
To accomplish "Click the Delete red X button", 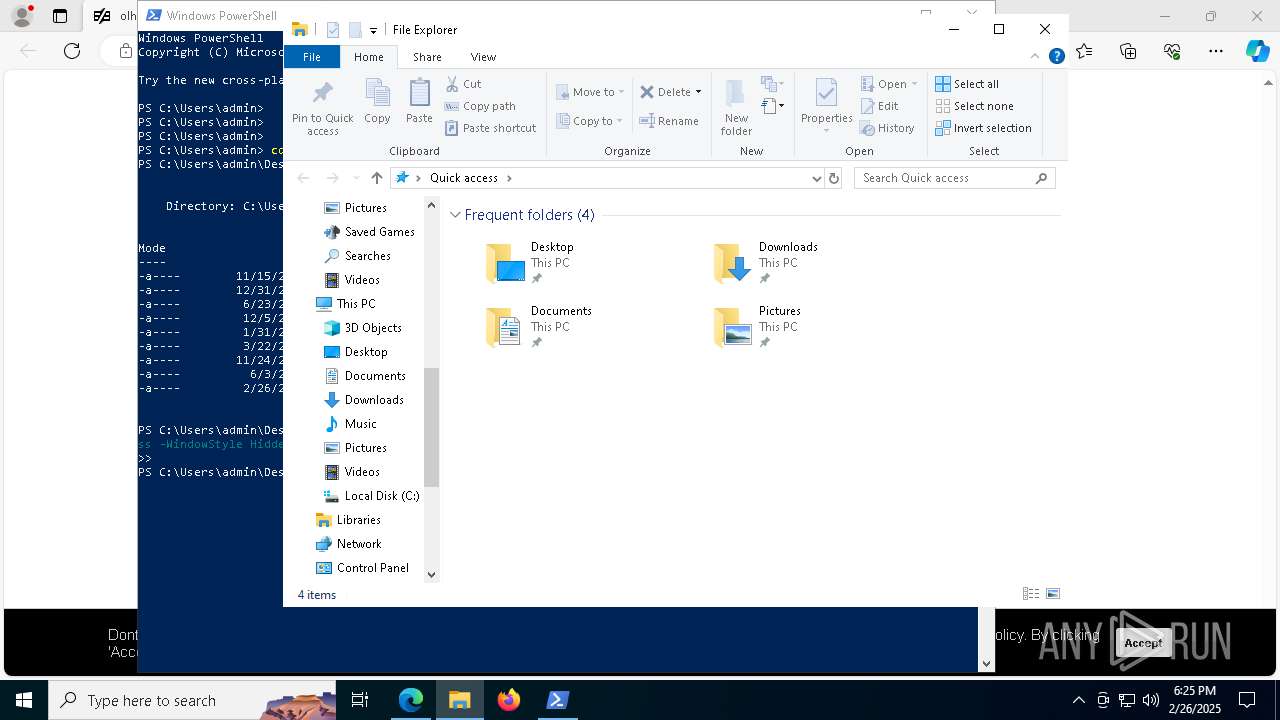I will click(x=665, y=92).
